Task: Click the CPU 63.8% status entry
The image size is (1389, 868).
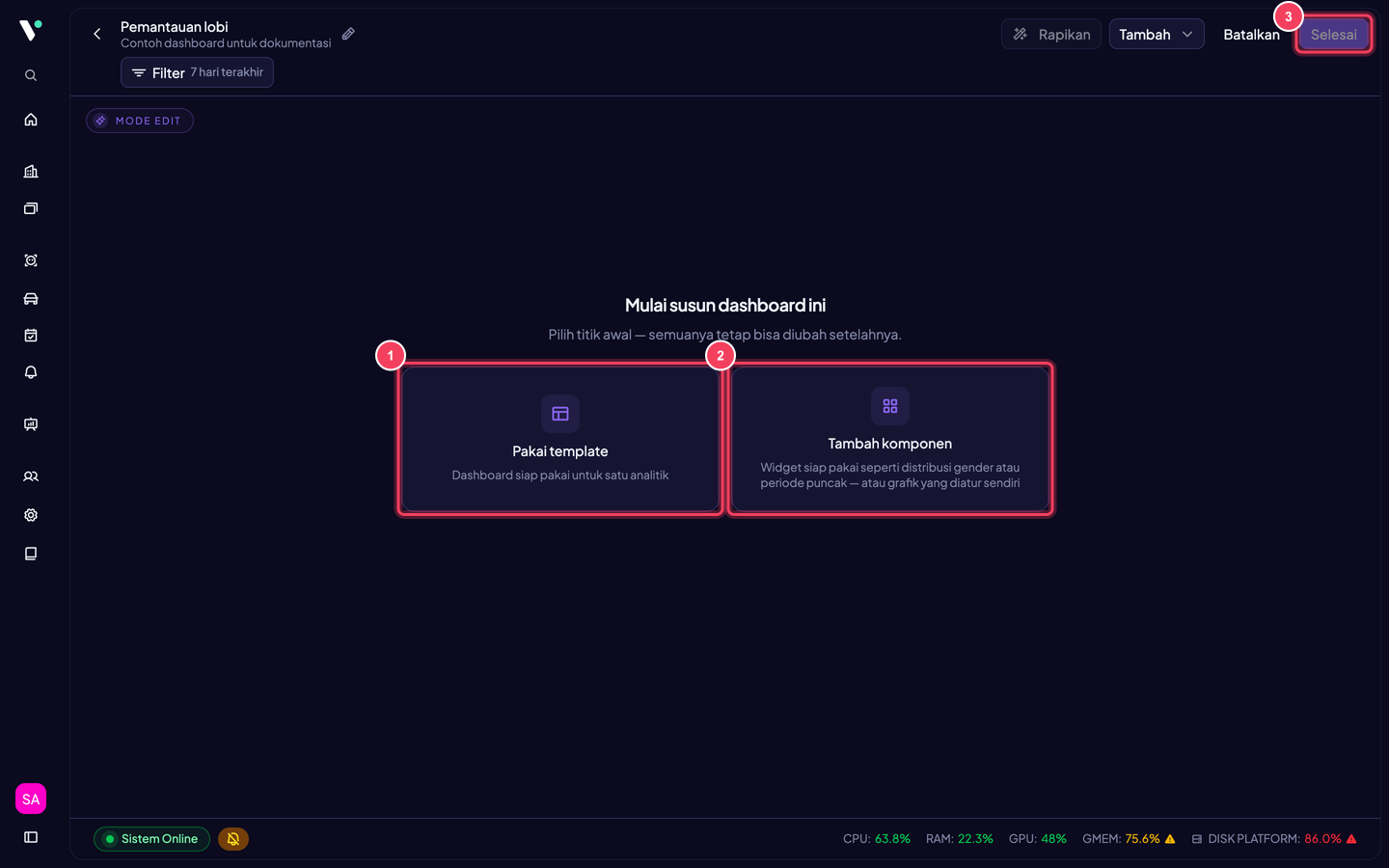Action: (877, 839)
